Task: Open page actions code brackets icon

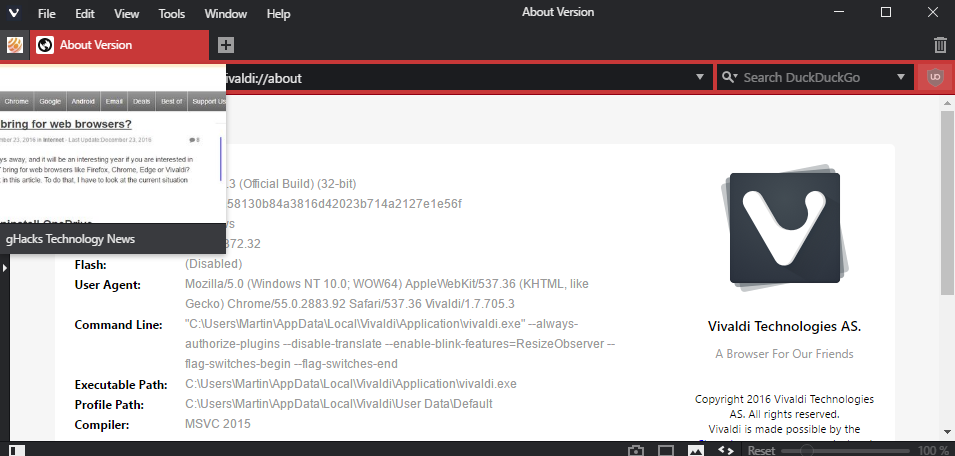Action: (725, 451)
